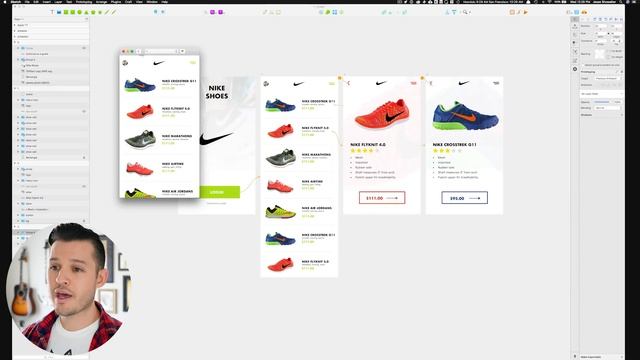
Task: Click the Cloud icon in toolbar
Action: (584, 12)
